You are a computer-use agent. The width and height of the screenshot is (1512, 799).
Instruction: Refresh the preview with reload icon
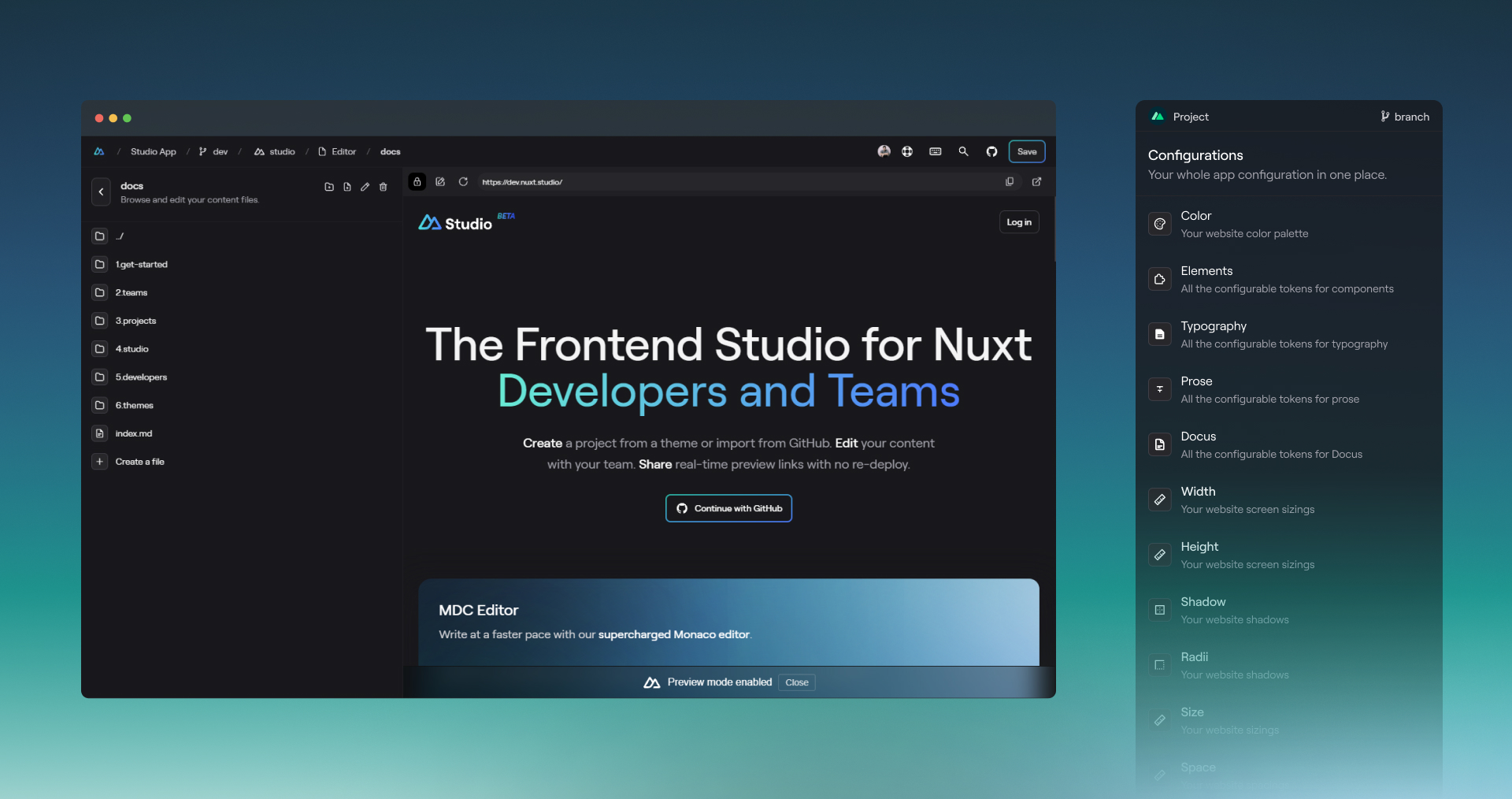pyautogui.click(x=463, y=182)
